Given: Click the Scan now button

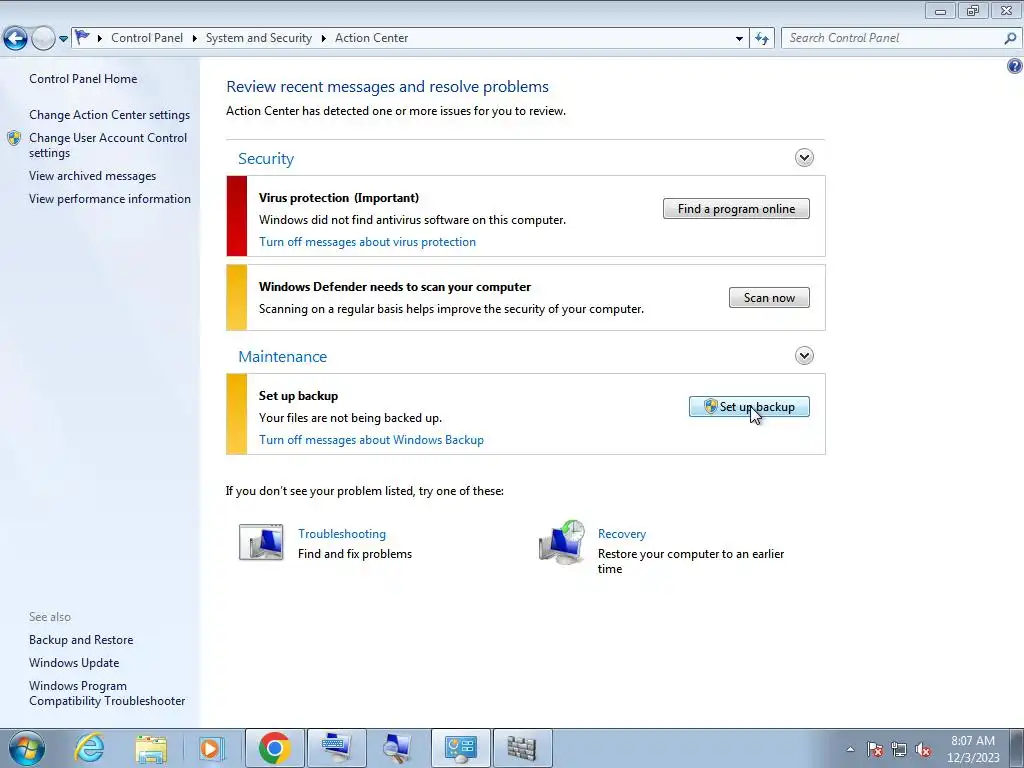Looking at the screenshot, I should point(769,298).
